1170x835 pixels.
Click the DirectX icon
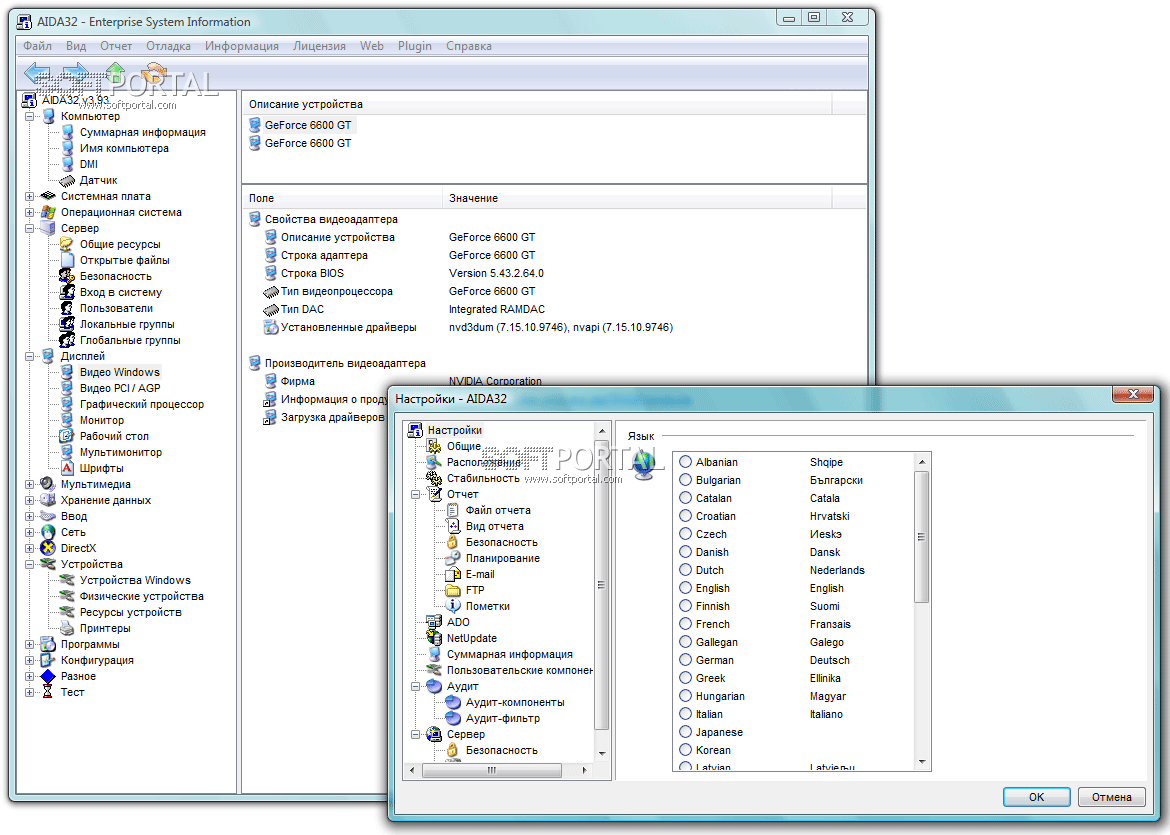coord(49,548)
